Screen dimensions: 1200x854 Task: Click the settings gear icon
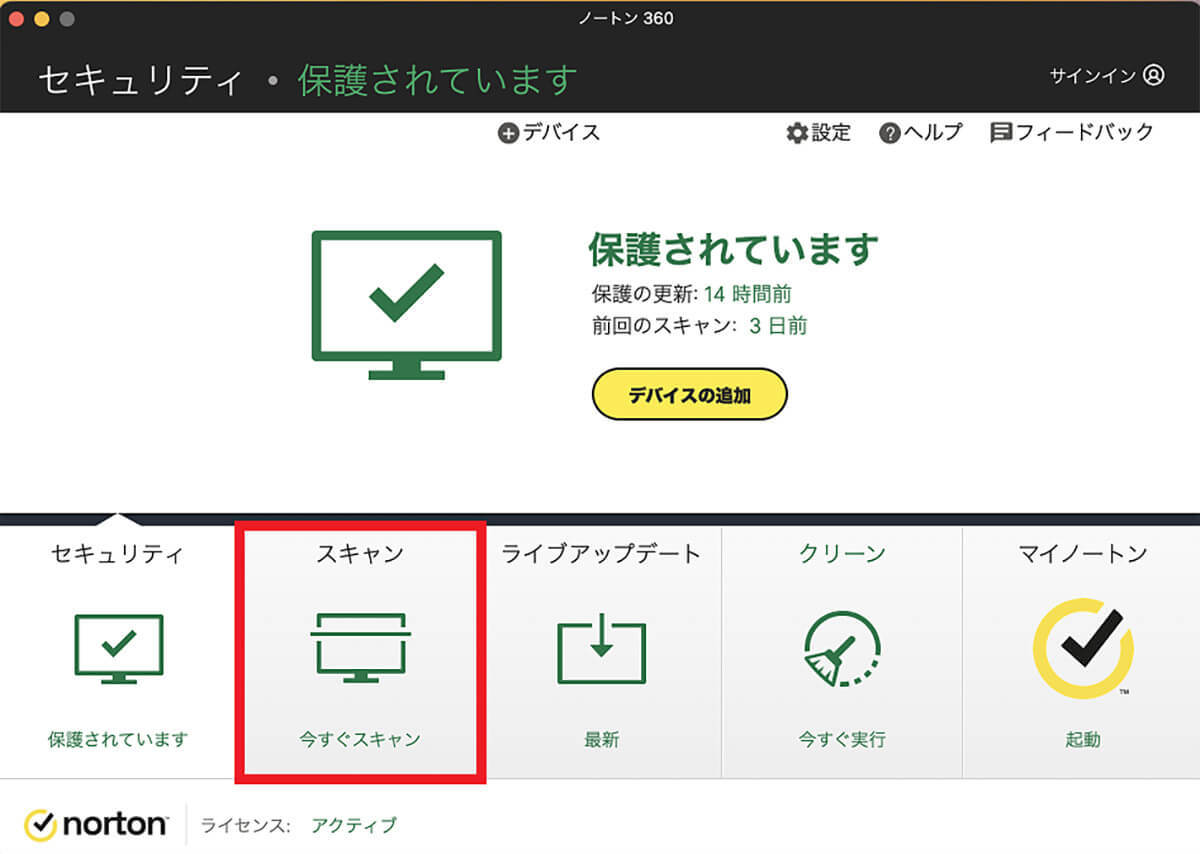tap(796, 133)
